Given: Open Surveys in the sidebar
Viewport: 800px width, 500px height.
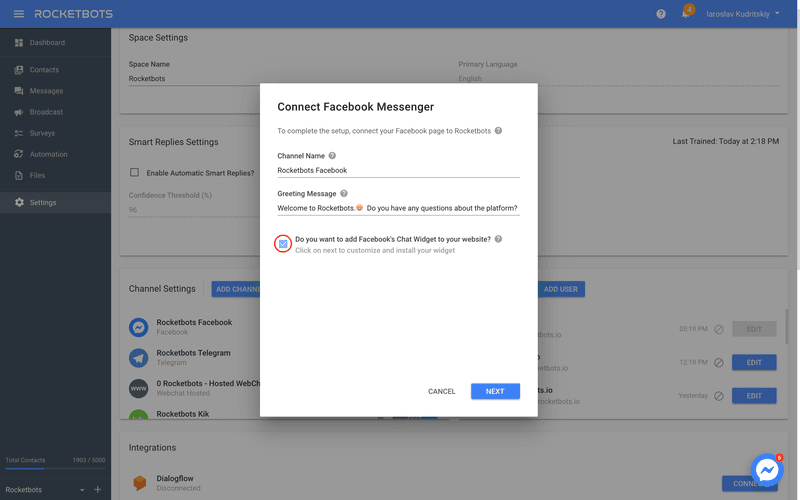Looking at the screenshot, I should [55, 133].
